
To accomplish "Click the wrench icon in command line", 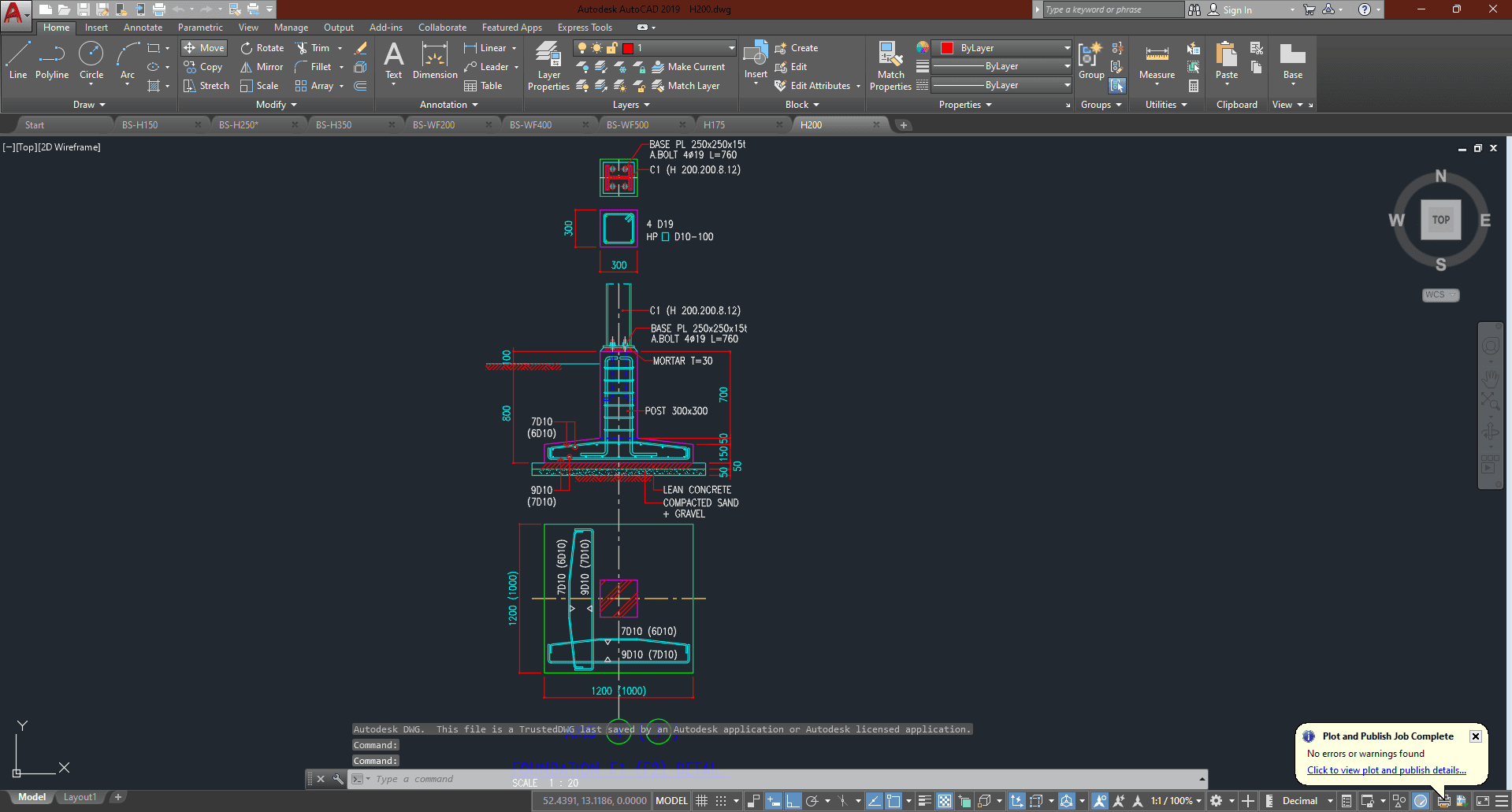I will click(x=338, y=779).
